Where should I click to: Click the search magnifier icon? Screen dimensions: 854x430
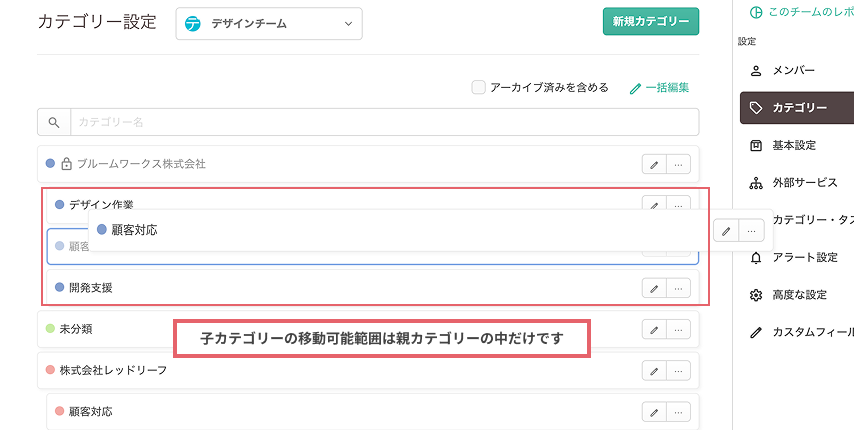(x=53, y=122)
